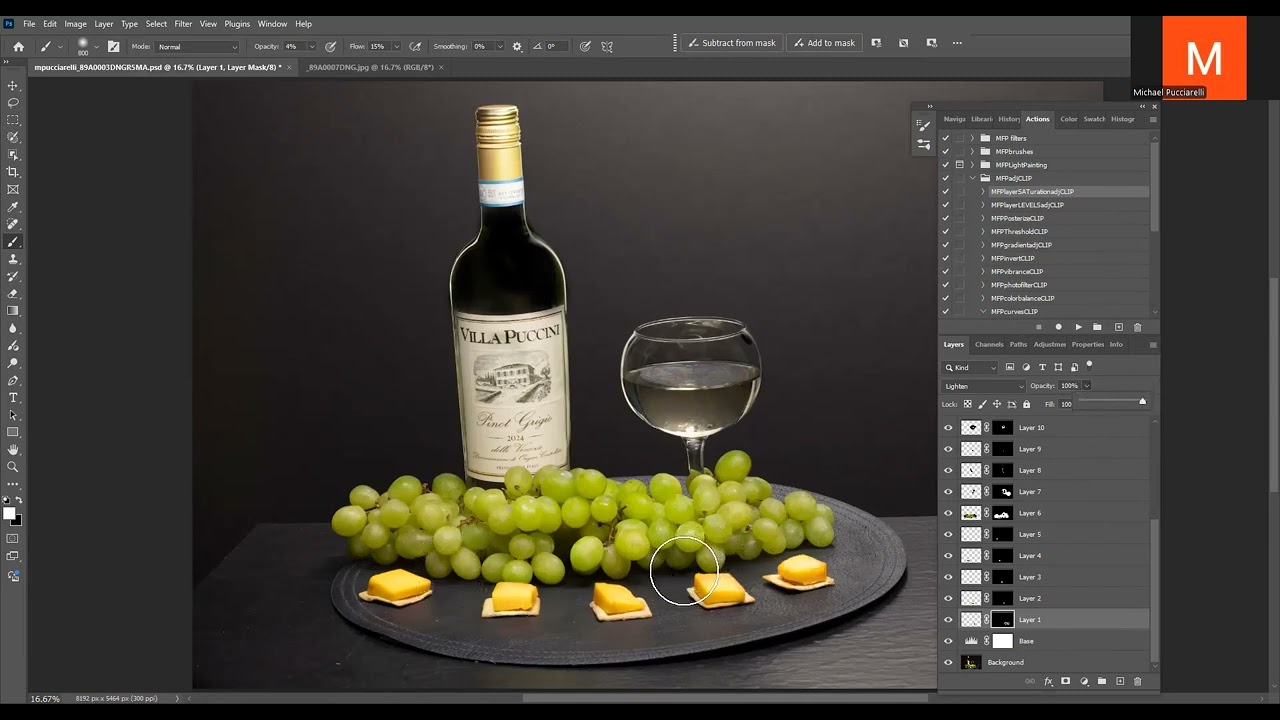
Task: Open Flow value dropdown
Action: pos(397,46)
